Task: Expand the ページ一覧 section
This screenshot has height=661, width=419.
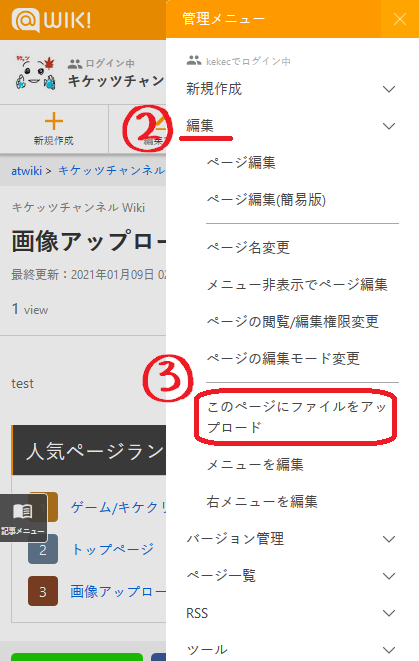Action: [291, 576]
